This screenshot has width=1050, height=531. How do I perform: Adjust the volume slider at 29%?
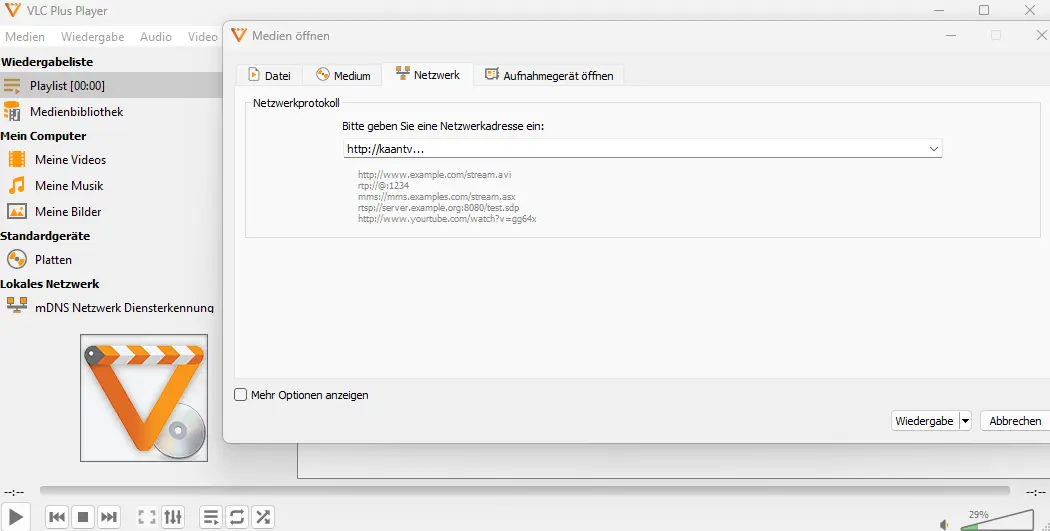click(995, 521)
